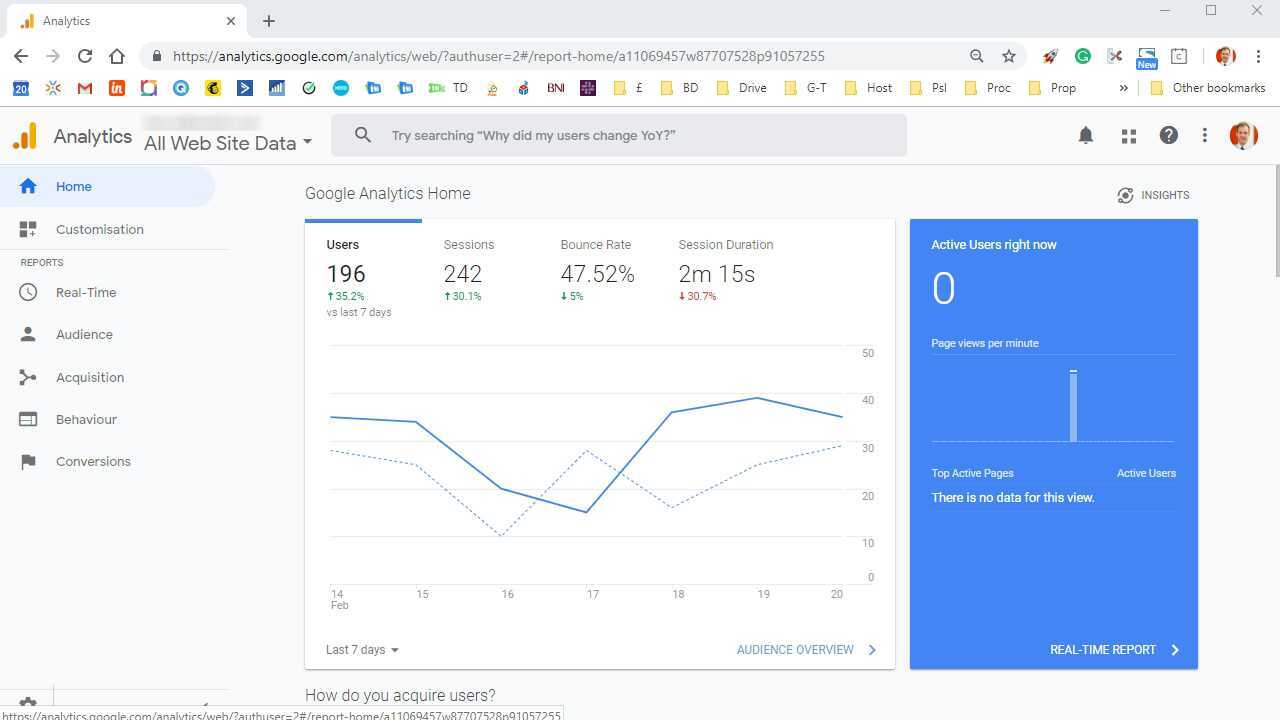This screenshot has height=720, width=1280.
Task: Select the Conversions flag icon
Action: 28,461
